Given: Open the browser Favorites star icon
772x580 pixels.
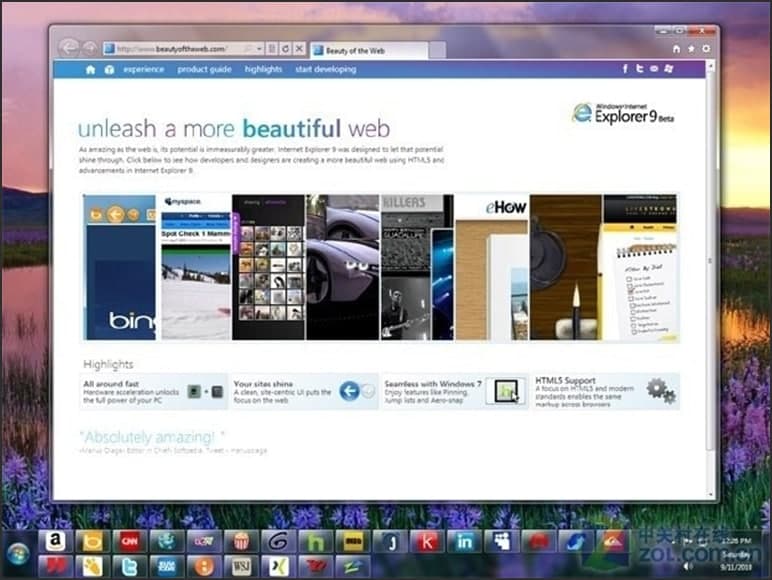Looking at the screenshot, I should click(x=692, y=48).
